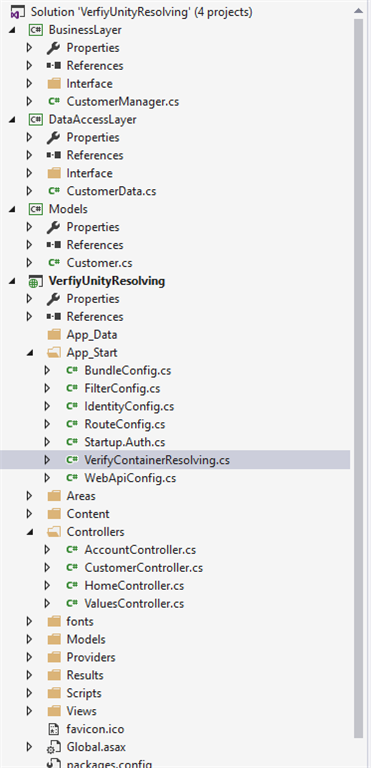Select Customer.cs in Models project
Viewport: 371px width, 768px height.
(99, 263)
